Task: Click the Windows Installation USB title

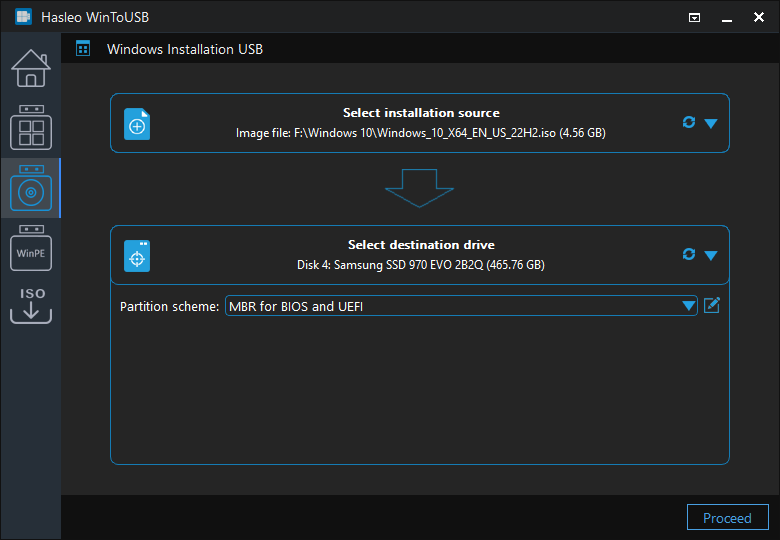Action: point(185,49)
